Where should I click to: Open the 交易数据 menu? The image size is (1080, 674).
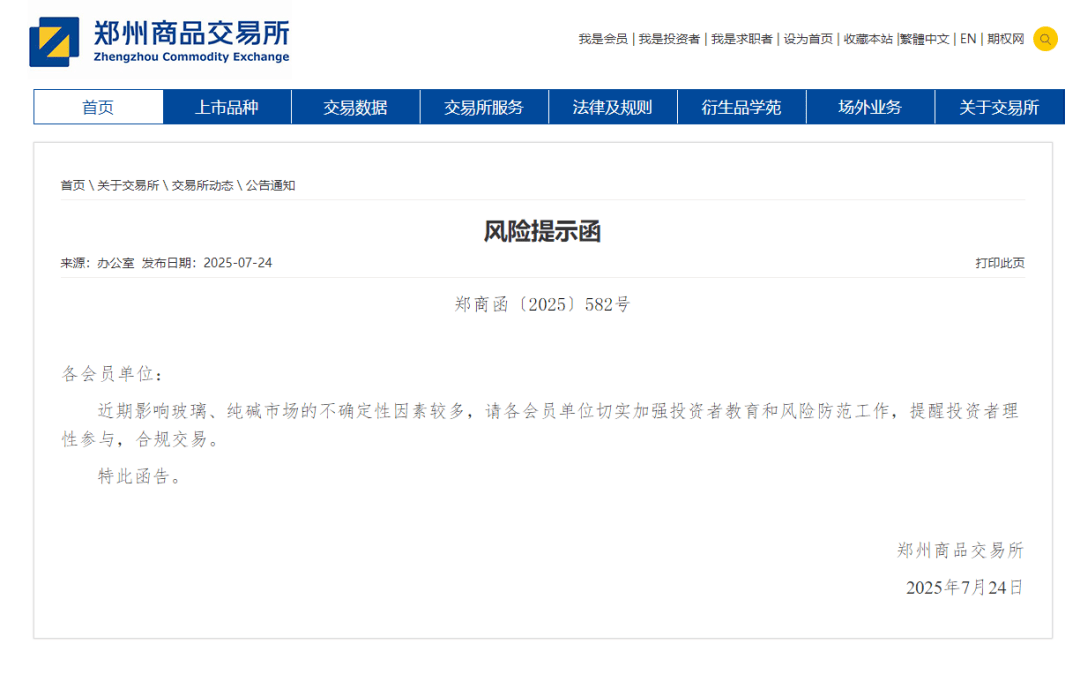click(355, 107)
